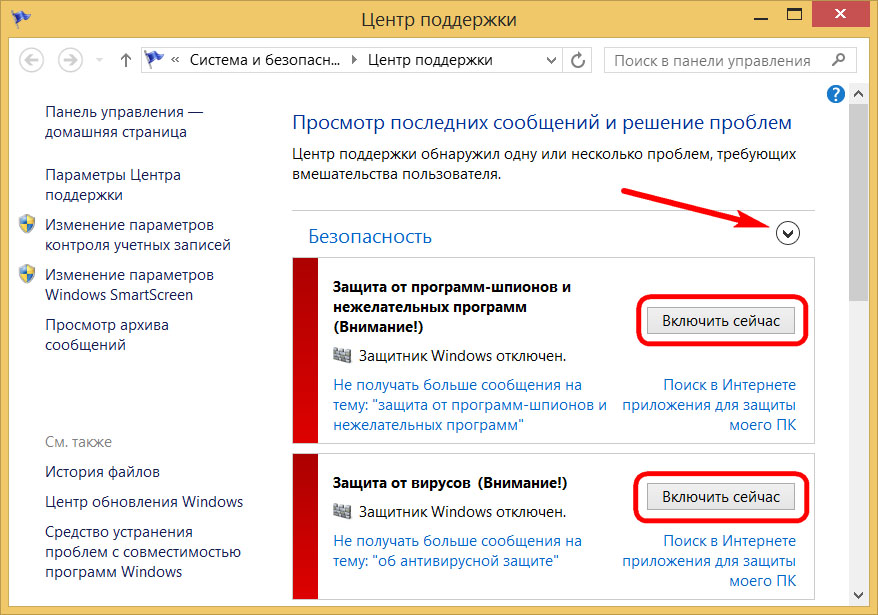Click «Защита от вирусов (Внимание!)» heading

pyautogui.click(x=450, y=483)
